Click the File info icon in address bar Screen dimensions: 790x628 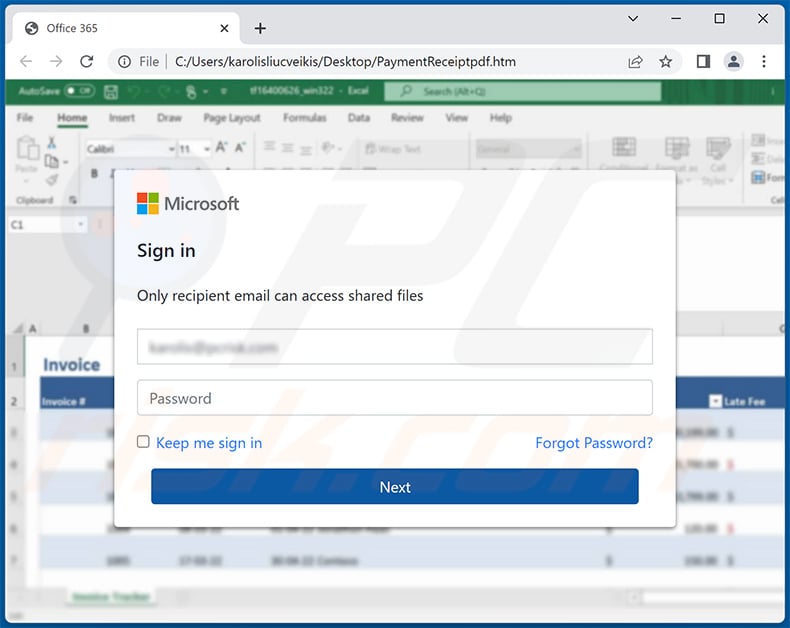124,61
